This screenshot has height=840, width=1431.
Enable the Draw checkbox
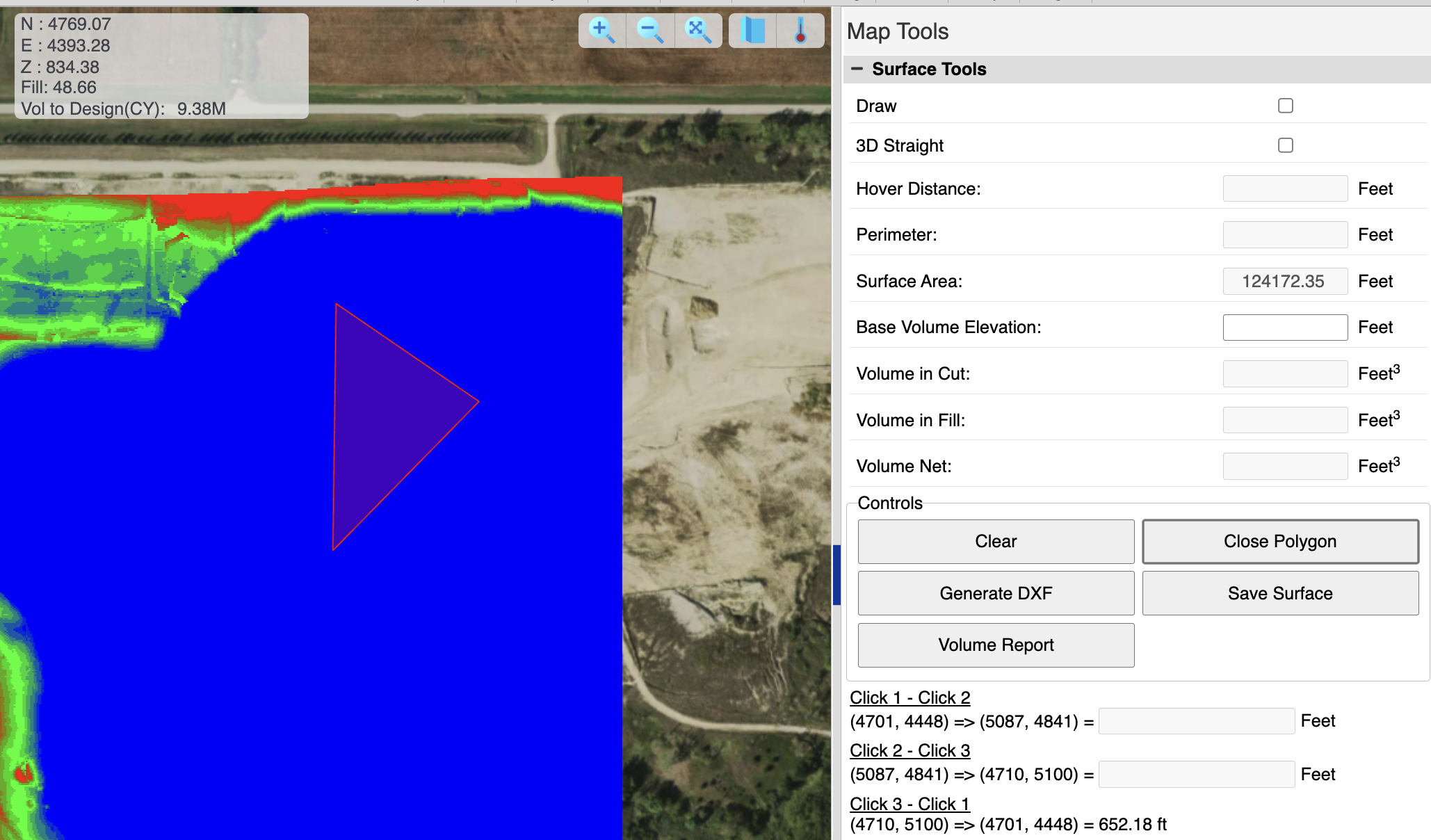[x=1285, y=106]
